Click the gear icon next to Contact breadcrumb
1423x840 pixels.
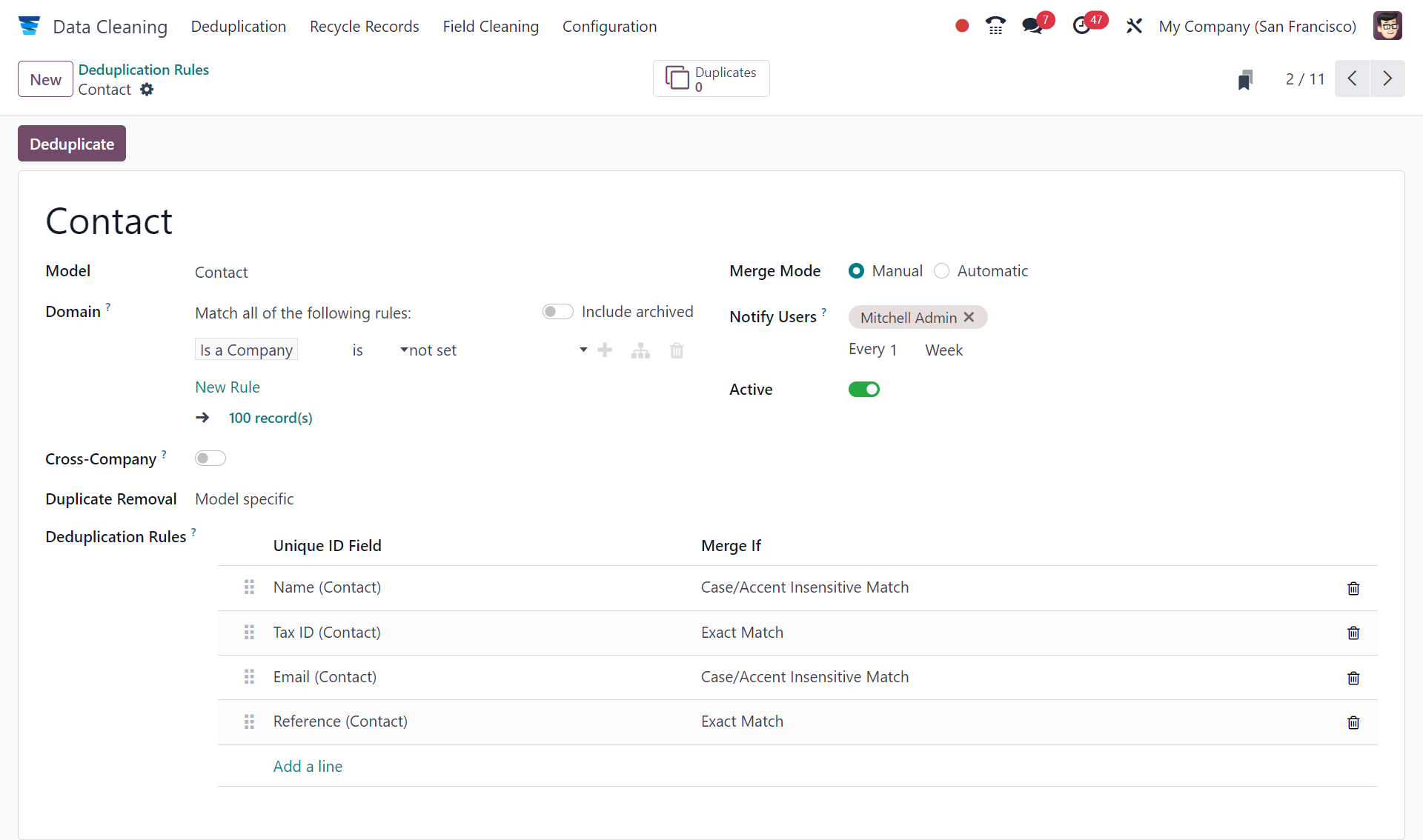[x=147, y=90]
